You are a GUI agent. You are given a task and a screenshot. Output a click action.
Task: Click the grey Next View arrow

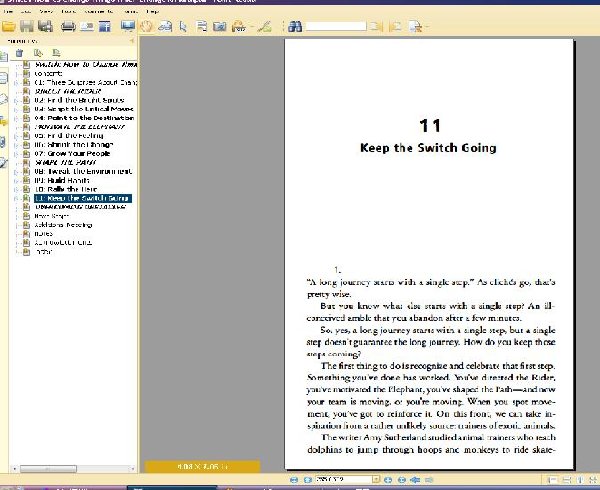[429, 480]
